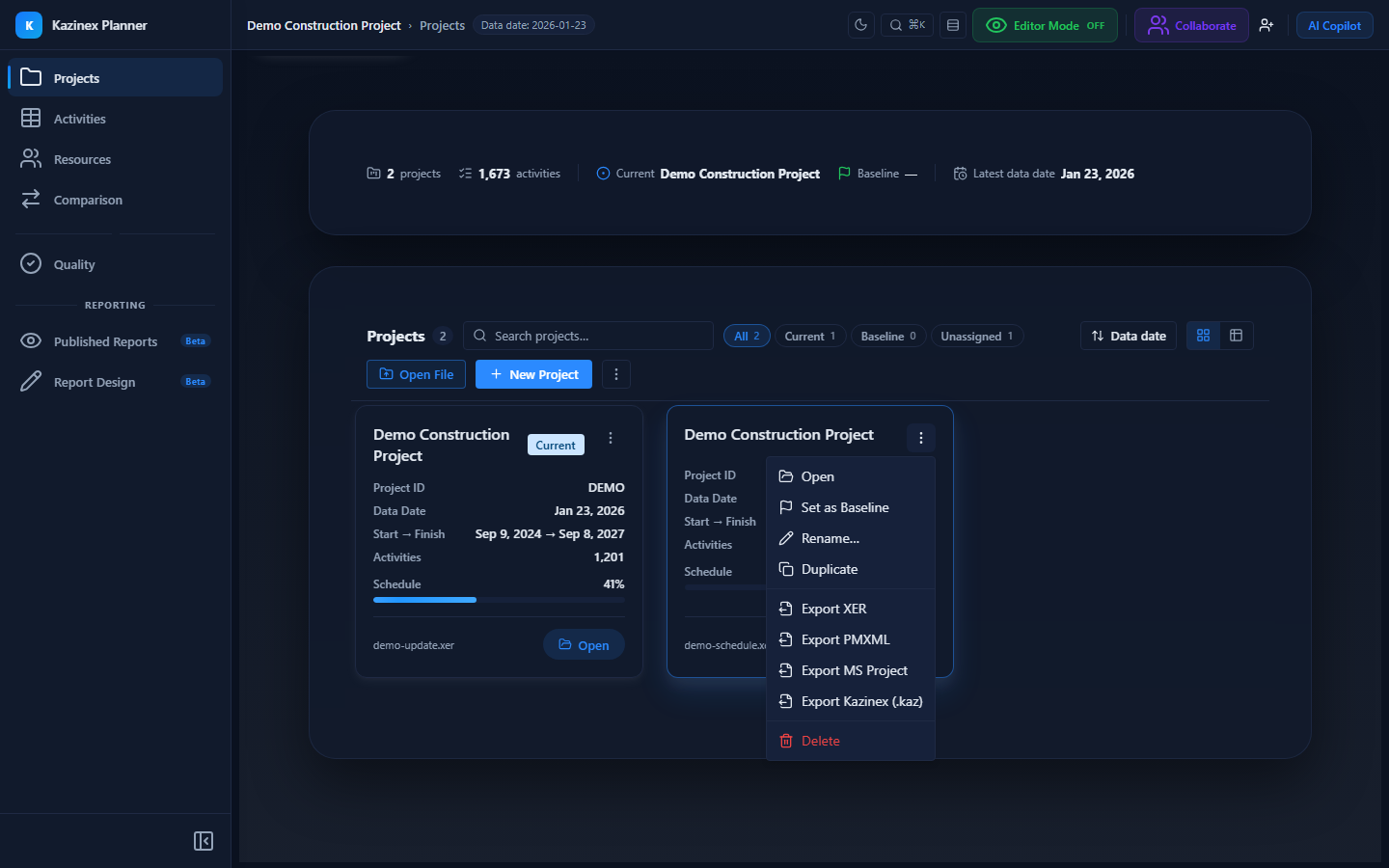Viewport: 1389px width, 868px height.
Task: Select the Unassigned filter chip
Action: coord(977,336)
